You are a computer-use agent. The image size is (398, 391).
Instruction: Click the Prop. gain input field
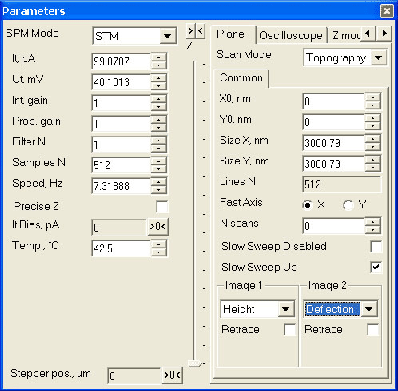[121, 124]
